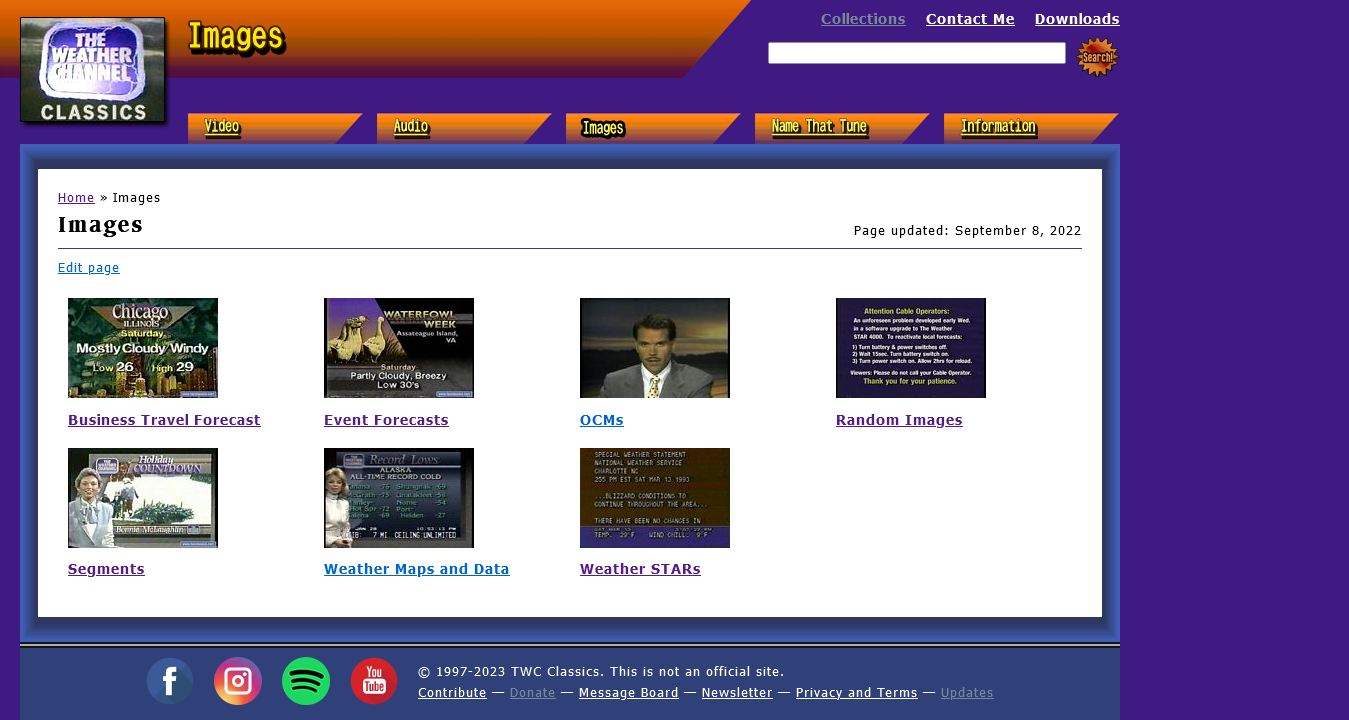Open the Message Board footer link
The image size is (1349, 720).
point(628,693)
